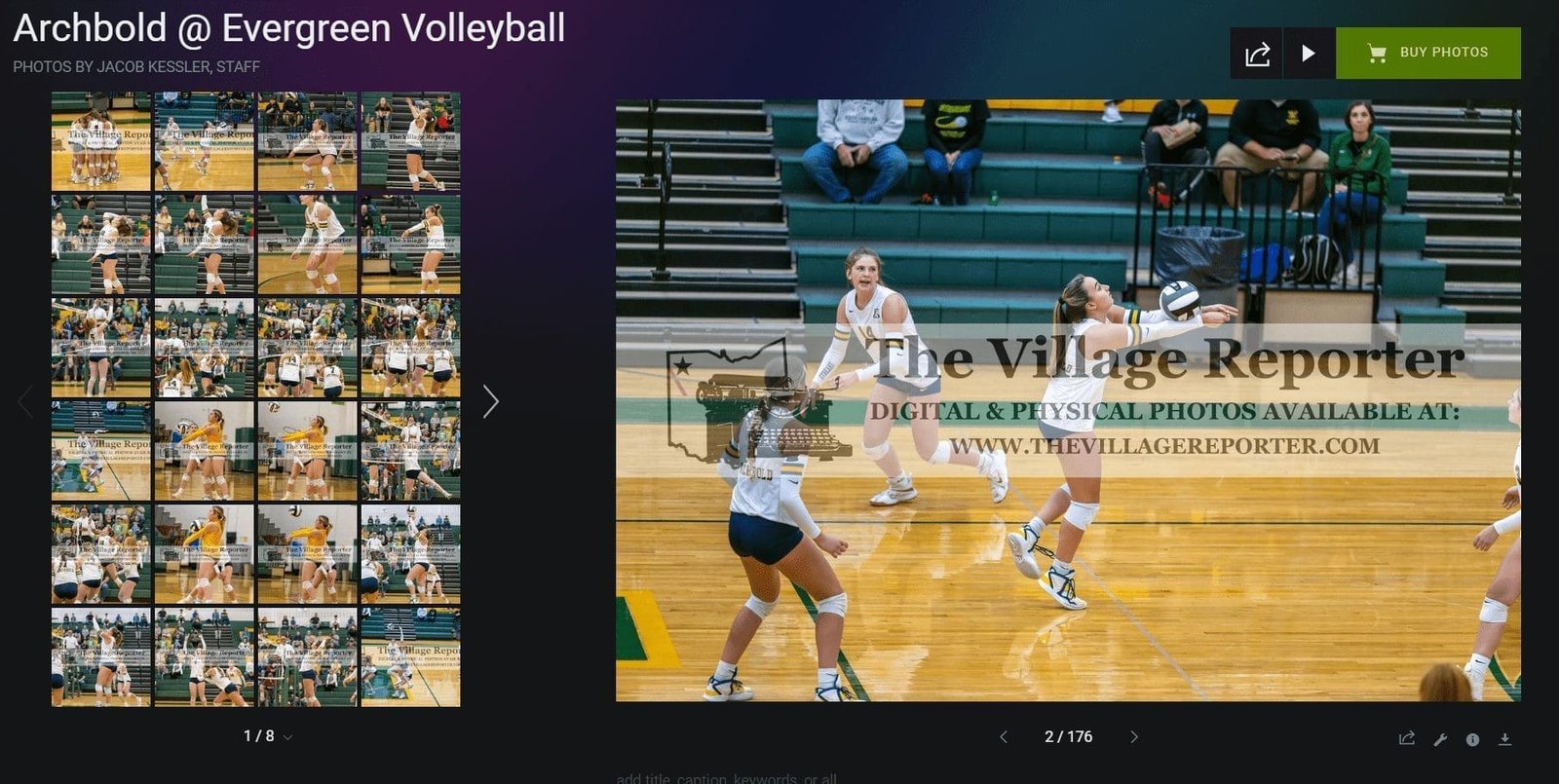
Task: Click the main volleyball photo to enlarge
Action: [x=1067, y=399]
